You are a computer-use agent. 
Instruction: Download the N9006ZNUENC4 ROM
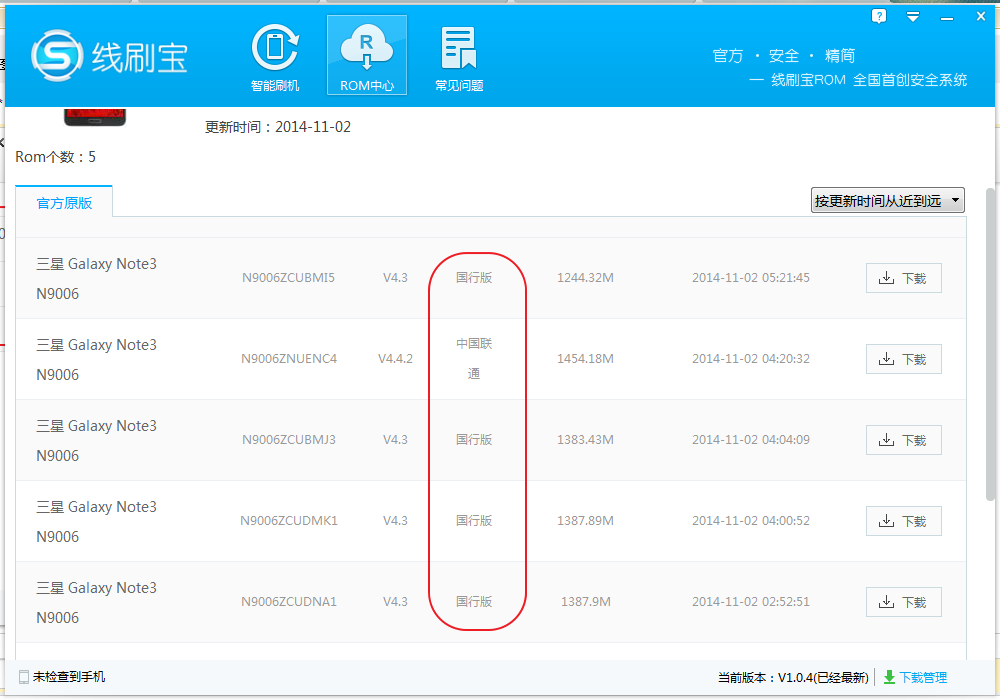click(x=904, y=359)
